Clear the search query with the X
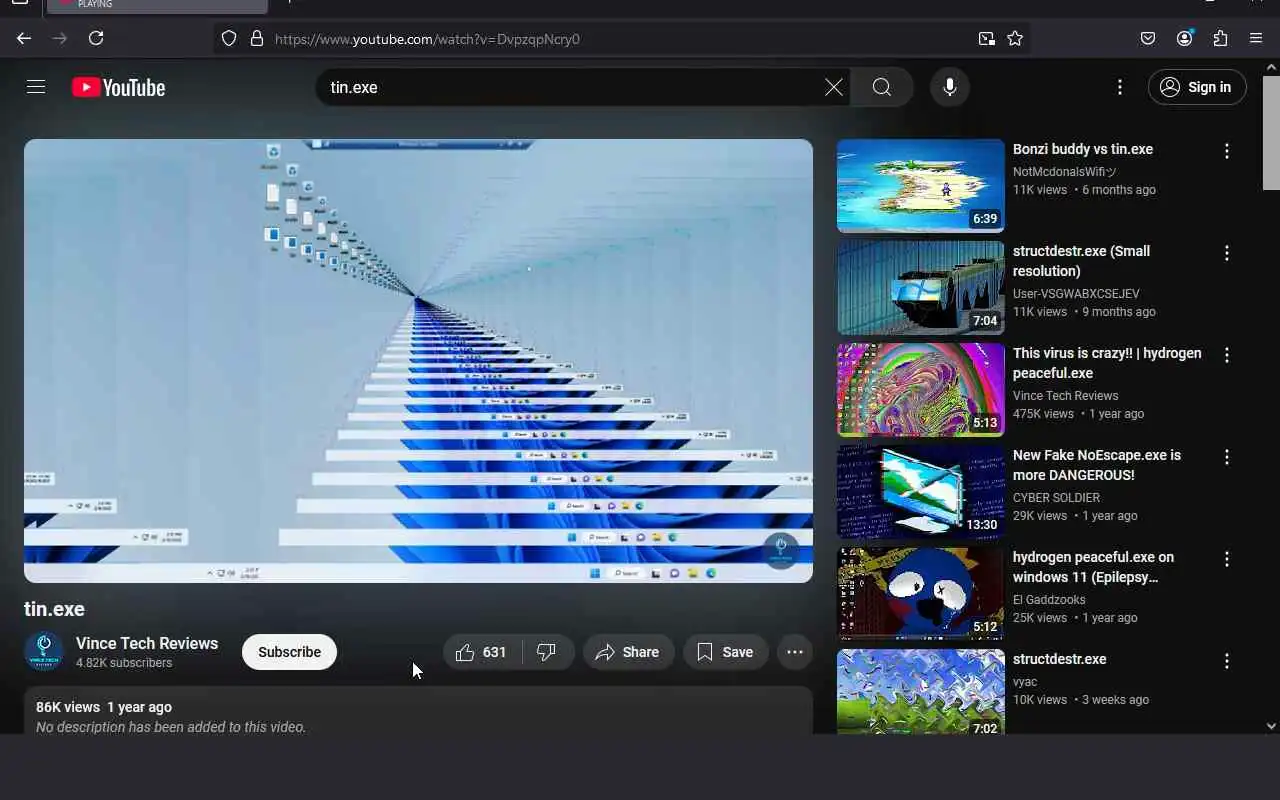This screenshot has height=800, width=1280. click(x=833, y=87)
